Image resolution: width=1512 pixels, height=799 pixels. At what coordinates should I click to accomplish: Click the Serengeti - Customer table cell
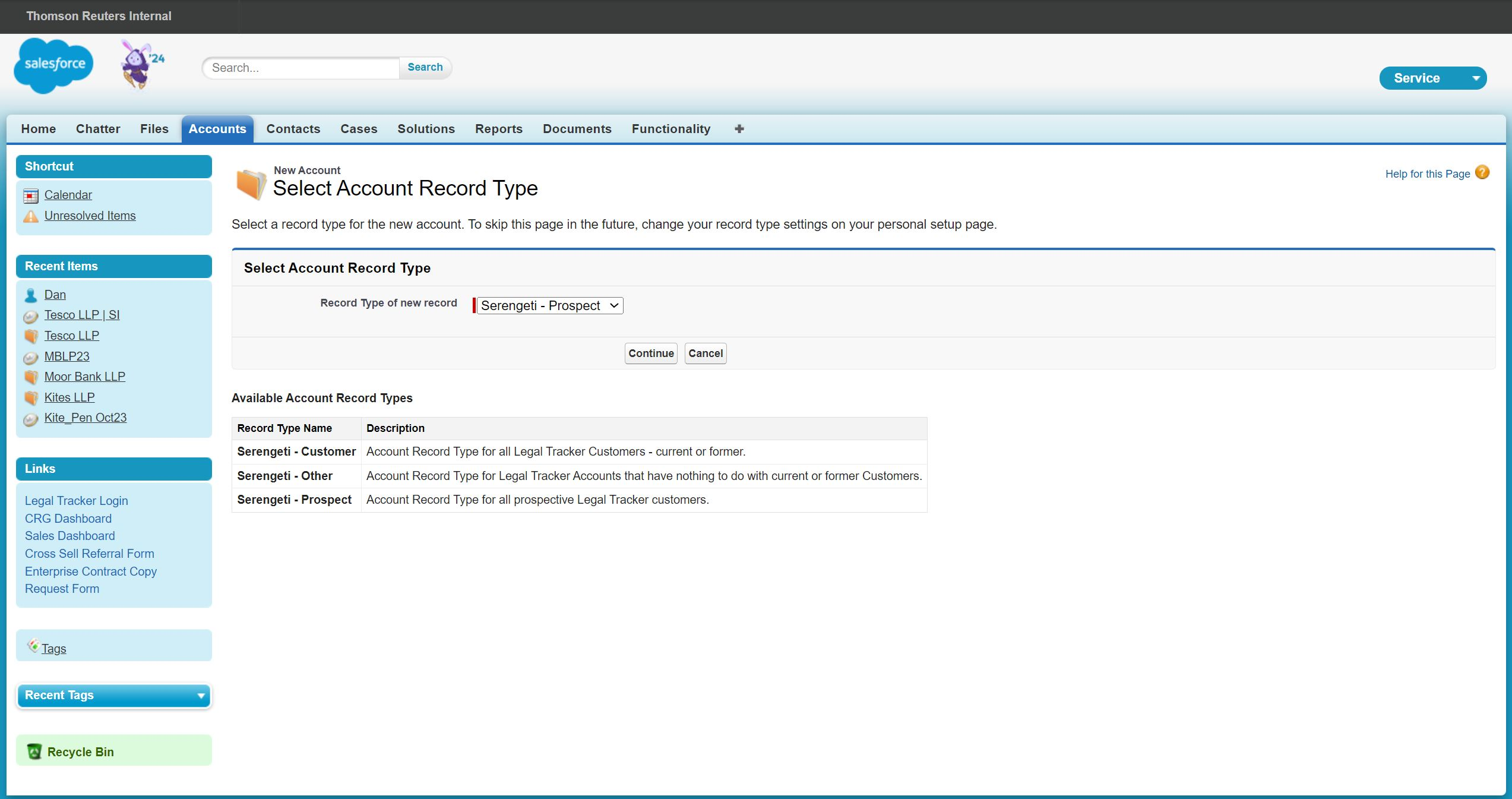click(296, 451)
